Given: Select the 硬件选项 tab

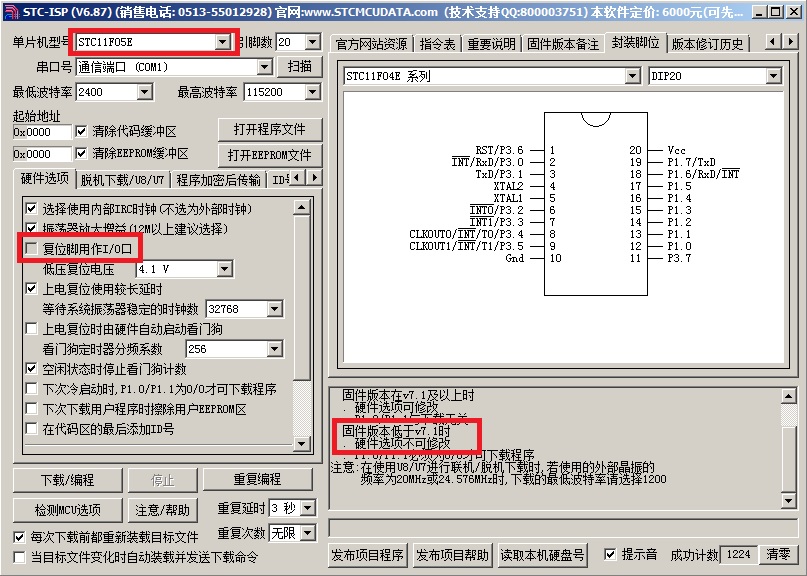Looking at the screenshot, I should click(x=45, y=179).
